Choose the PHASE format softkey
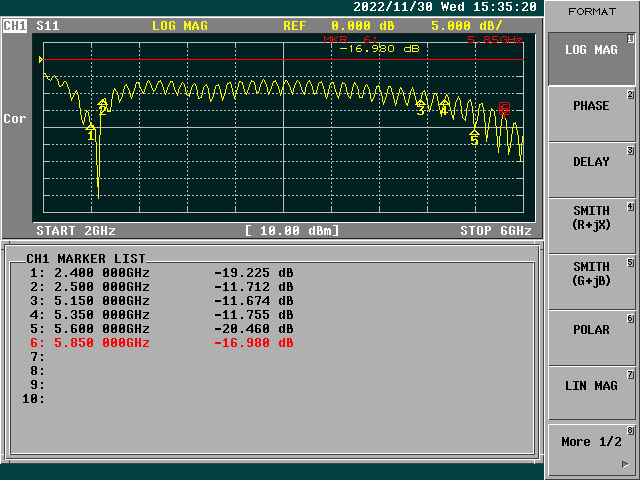The height and width of the screenshot is (480, 640). click(591, 114)
